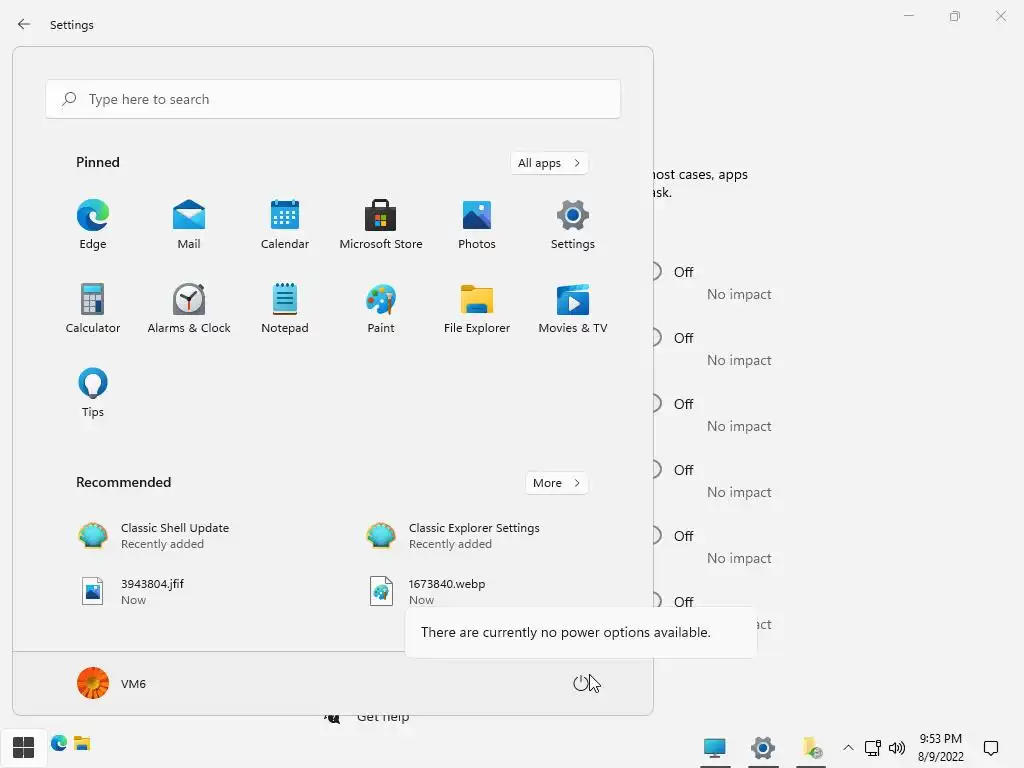Open the folder-and-gear app on taskbar
1024x768 pixels.
coord(811,748)
